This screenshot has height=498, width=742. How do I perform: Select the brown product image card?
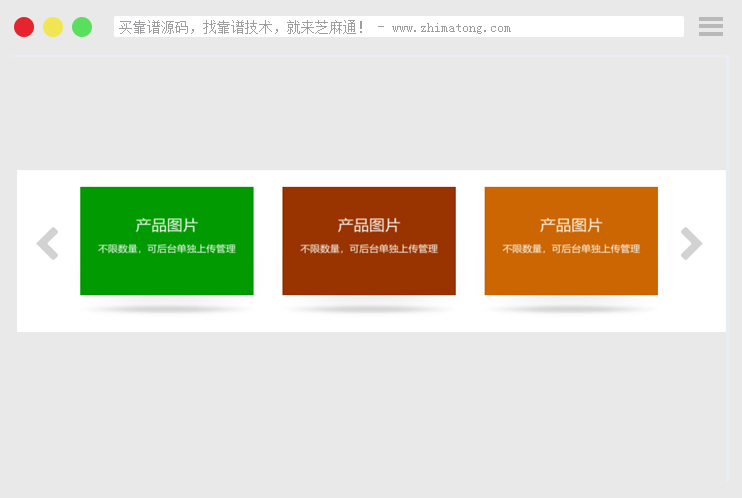tap(368, 270)
